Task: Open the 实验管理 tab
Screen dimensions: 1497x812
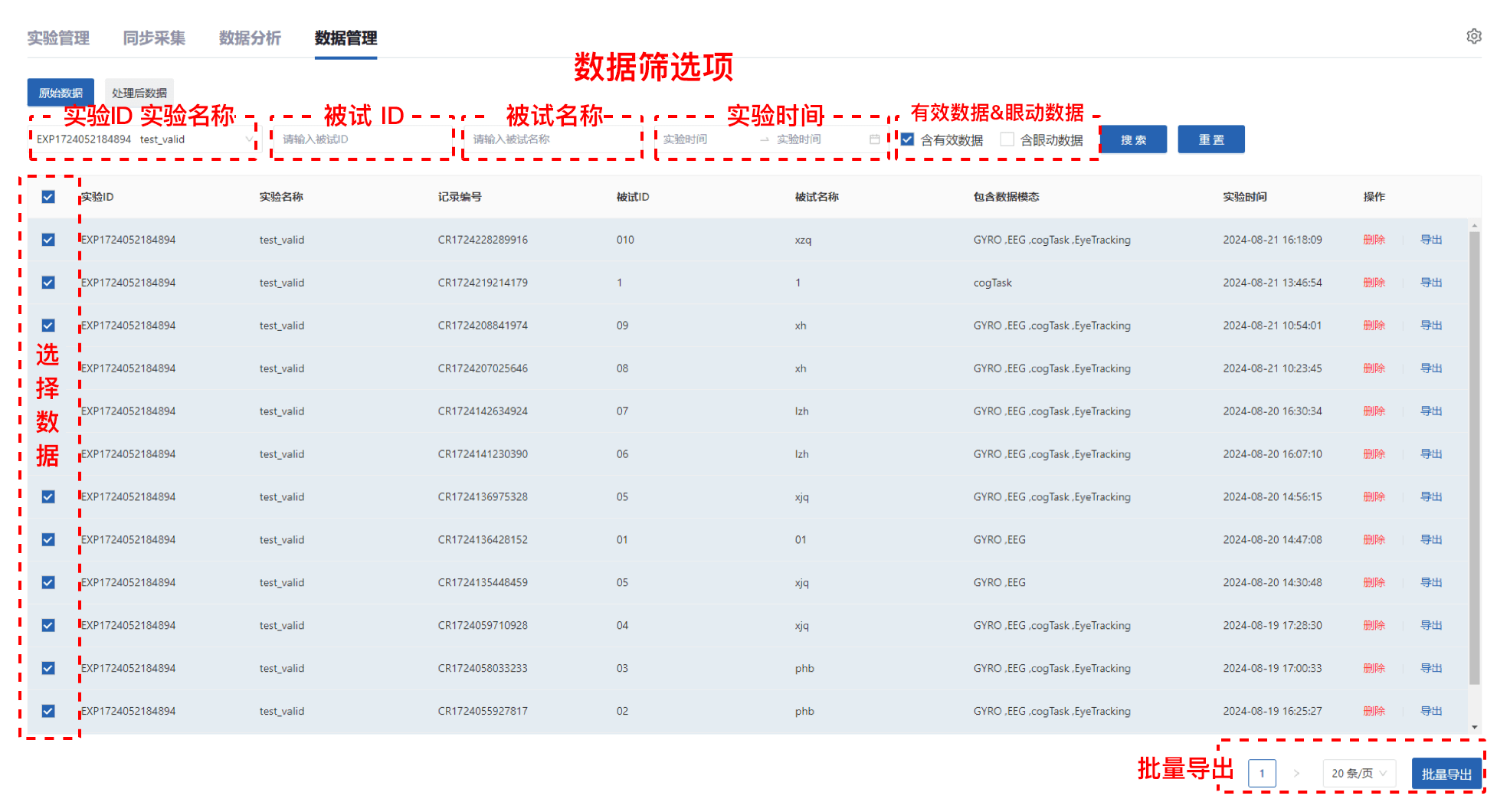Action: [x=58, y=38]
